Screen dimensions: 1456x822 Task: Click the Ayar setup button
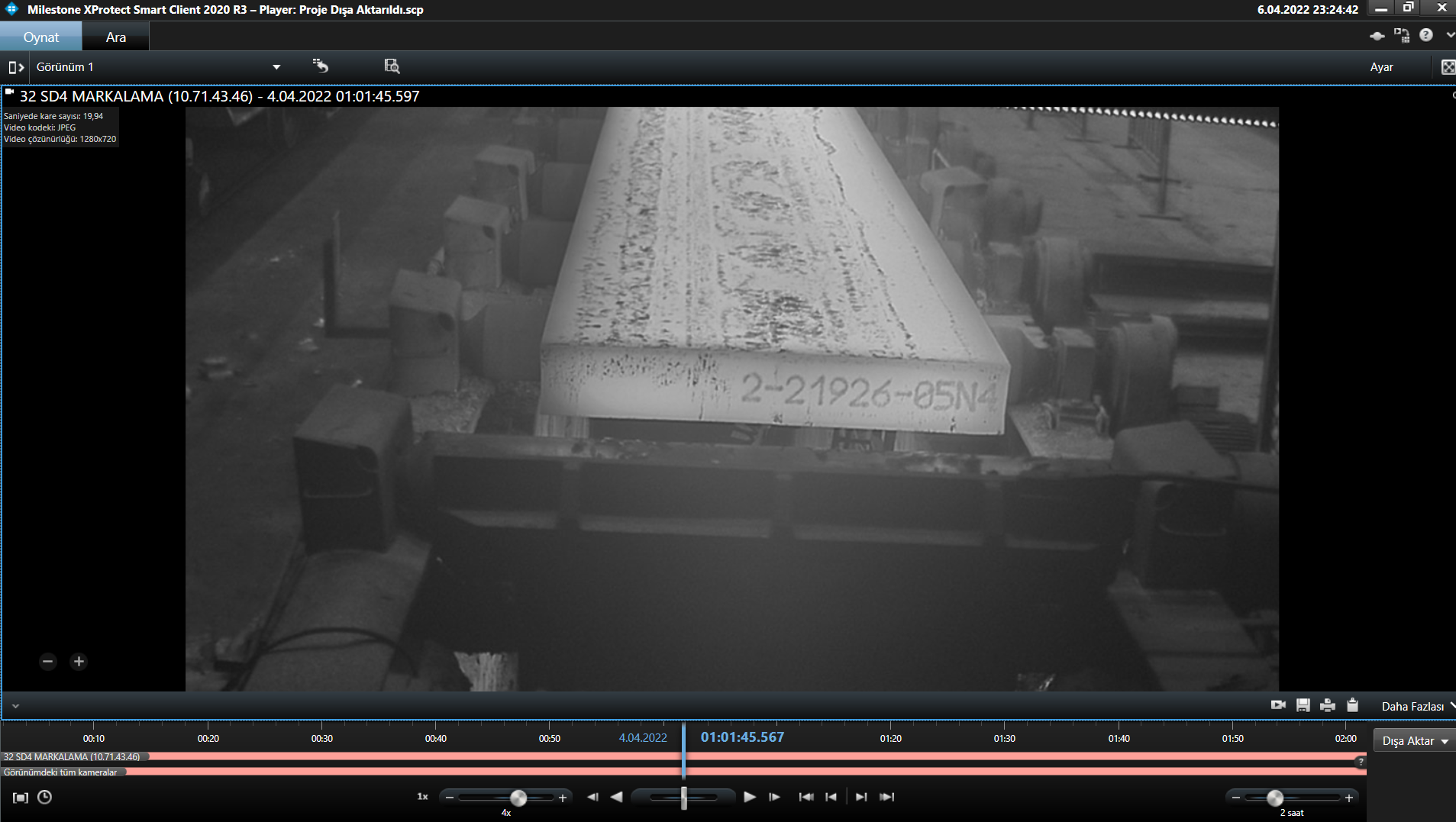[x=1381, y=67]
